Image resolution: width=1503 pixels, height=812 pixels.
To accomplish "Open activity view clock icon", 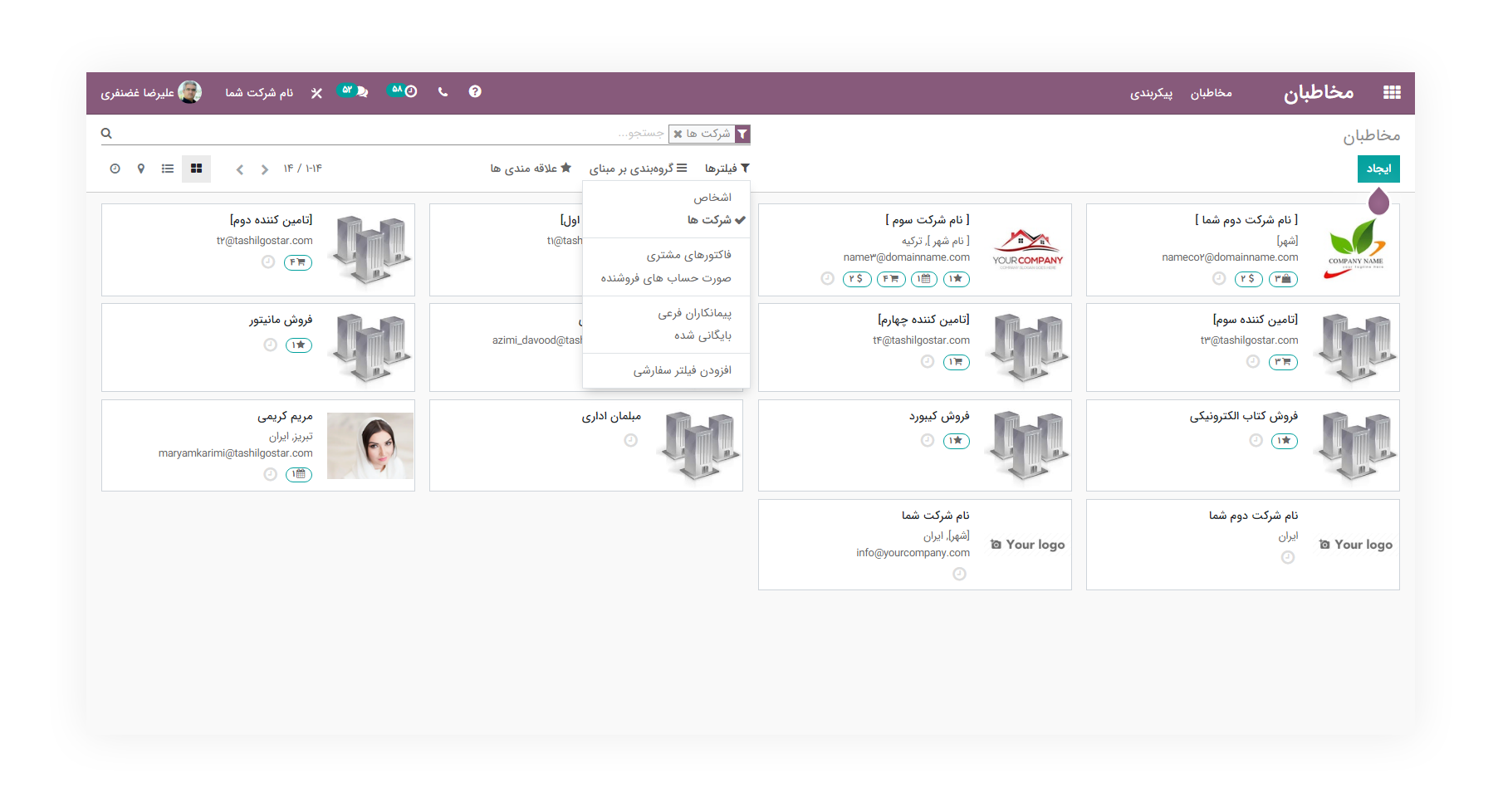I will (x=115, y=169).
